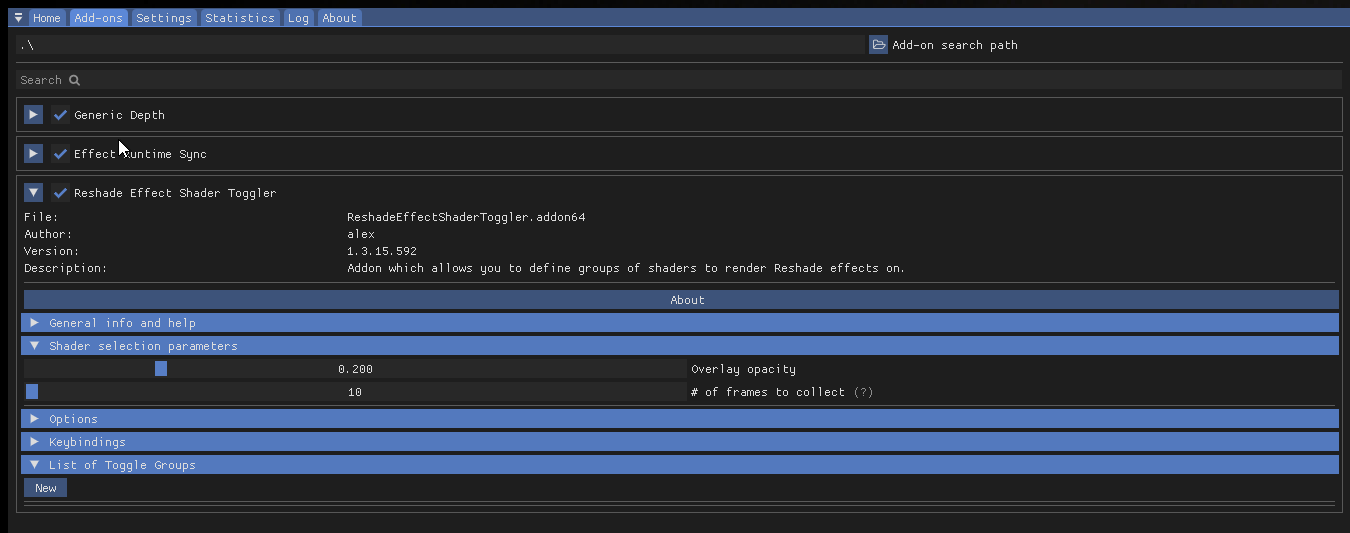Click the add-on description text

coord(626,268)
